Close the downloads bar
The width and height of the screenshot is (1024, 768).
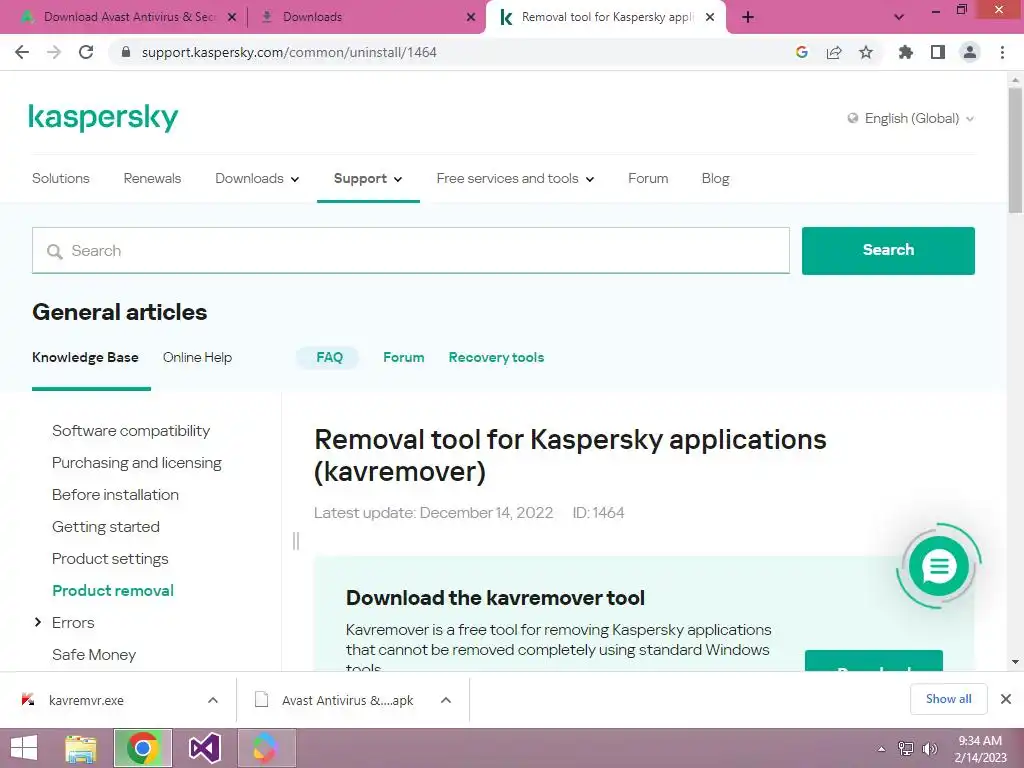(x=1006, y=699)
